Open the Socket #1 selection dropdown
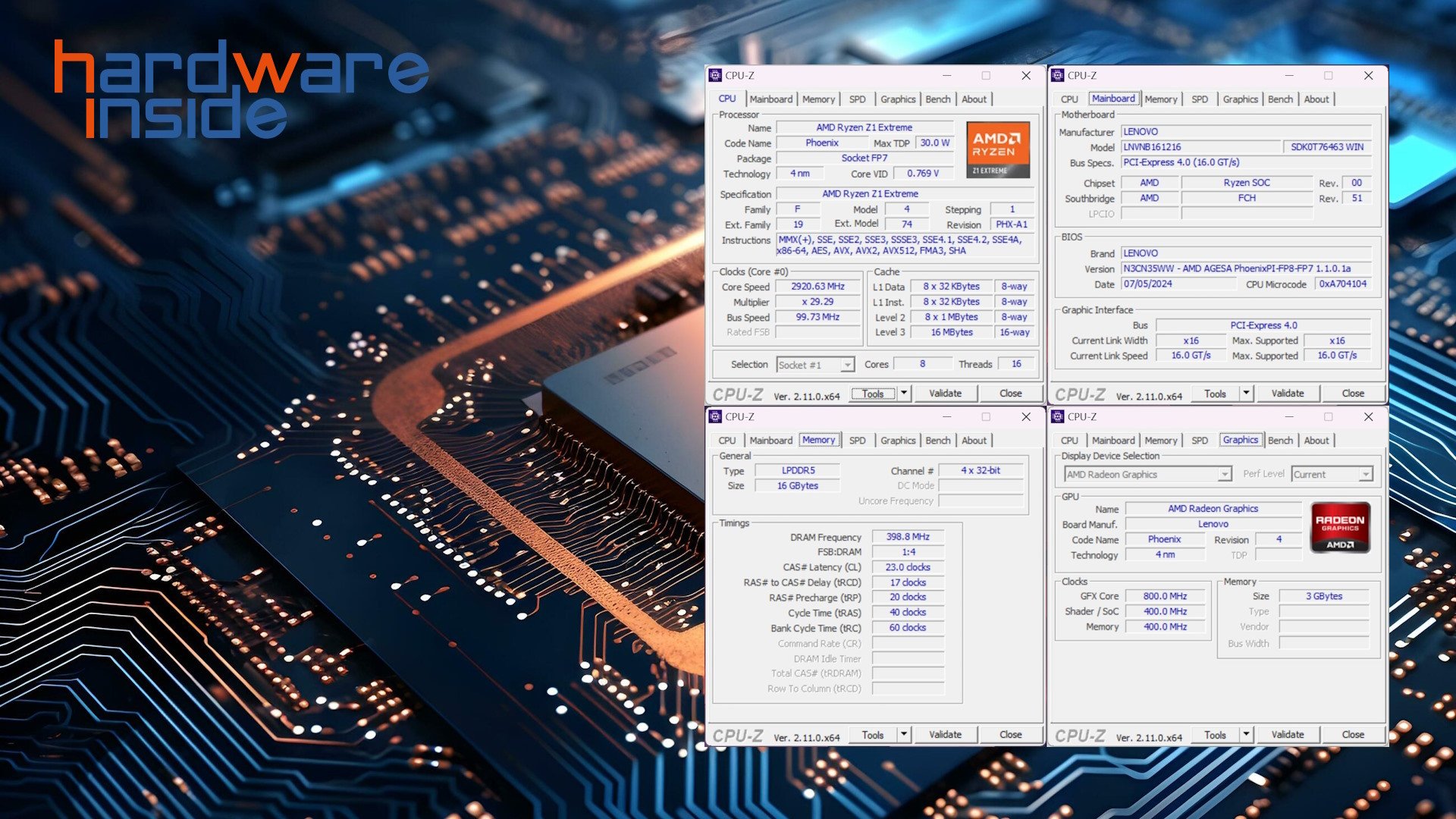This screenshot has height=819, width=1456. (846, 365)
